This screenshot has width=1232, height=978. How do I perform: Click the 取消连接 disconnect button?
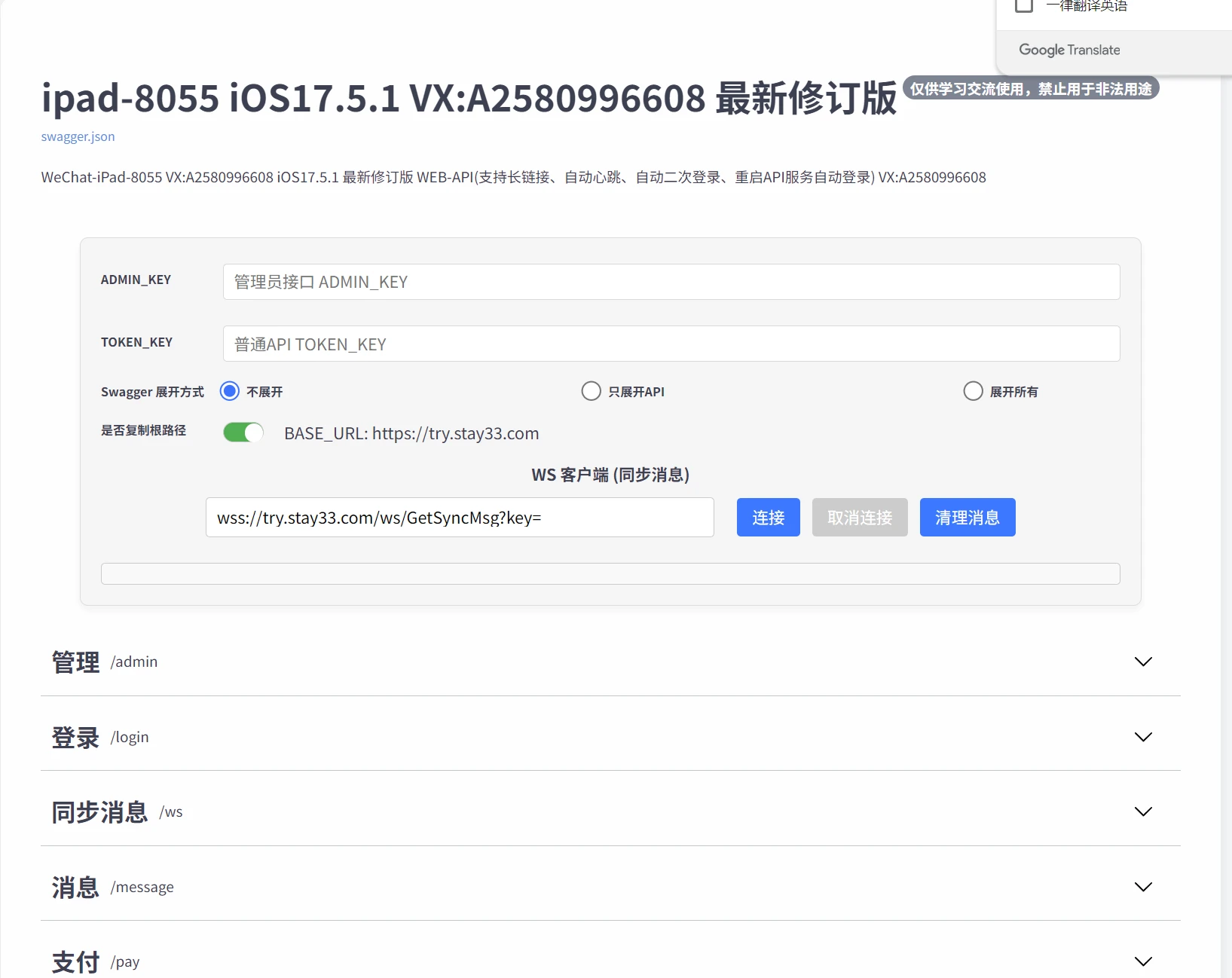(860, 518)
